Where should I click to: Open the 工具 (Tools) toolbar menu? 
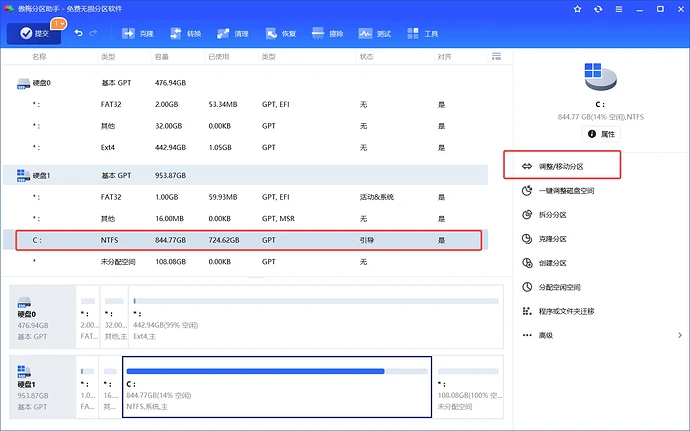click(x=423, y=34)
